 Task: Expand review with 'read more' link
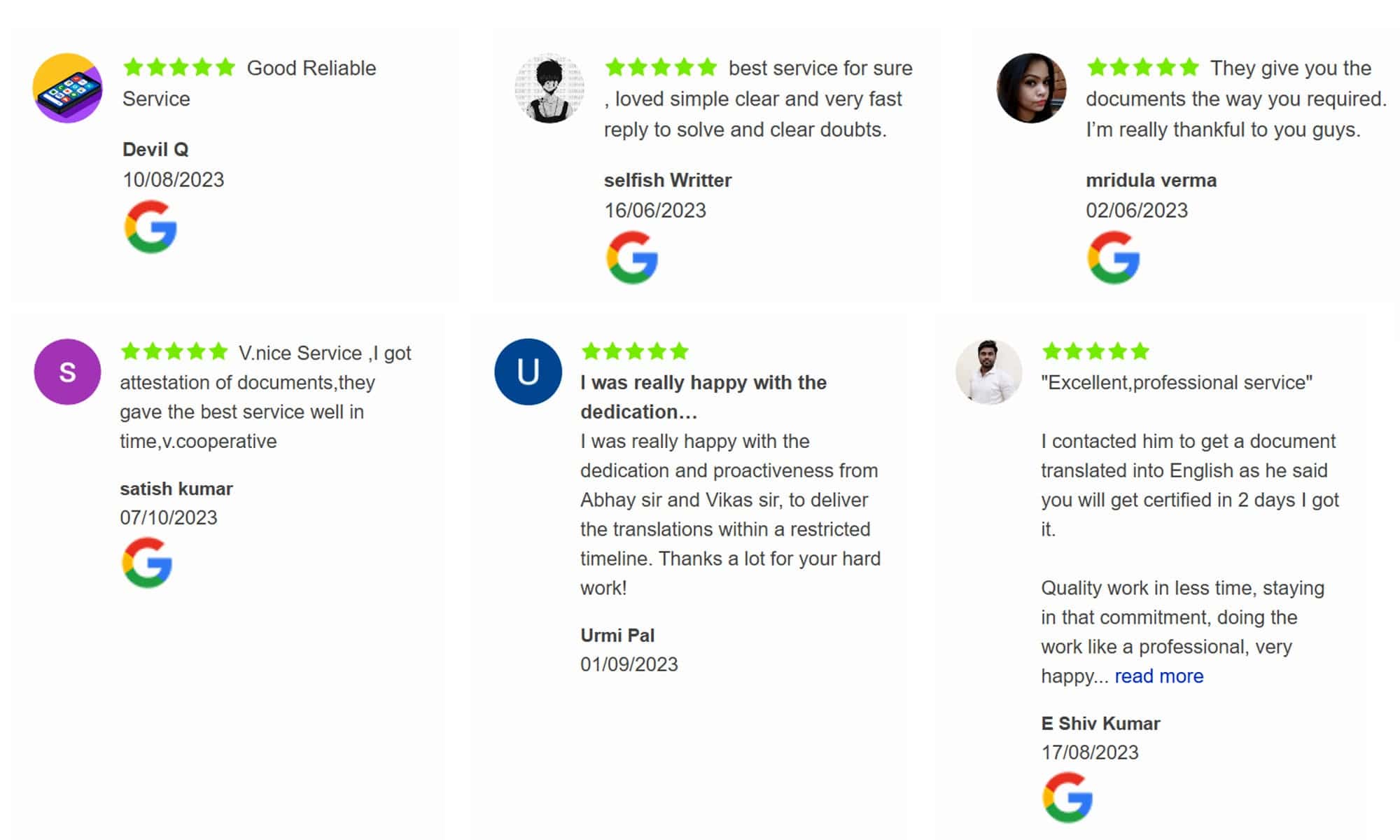(x=1158, y=676)
